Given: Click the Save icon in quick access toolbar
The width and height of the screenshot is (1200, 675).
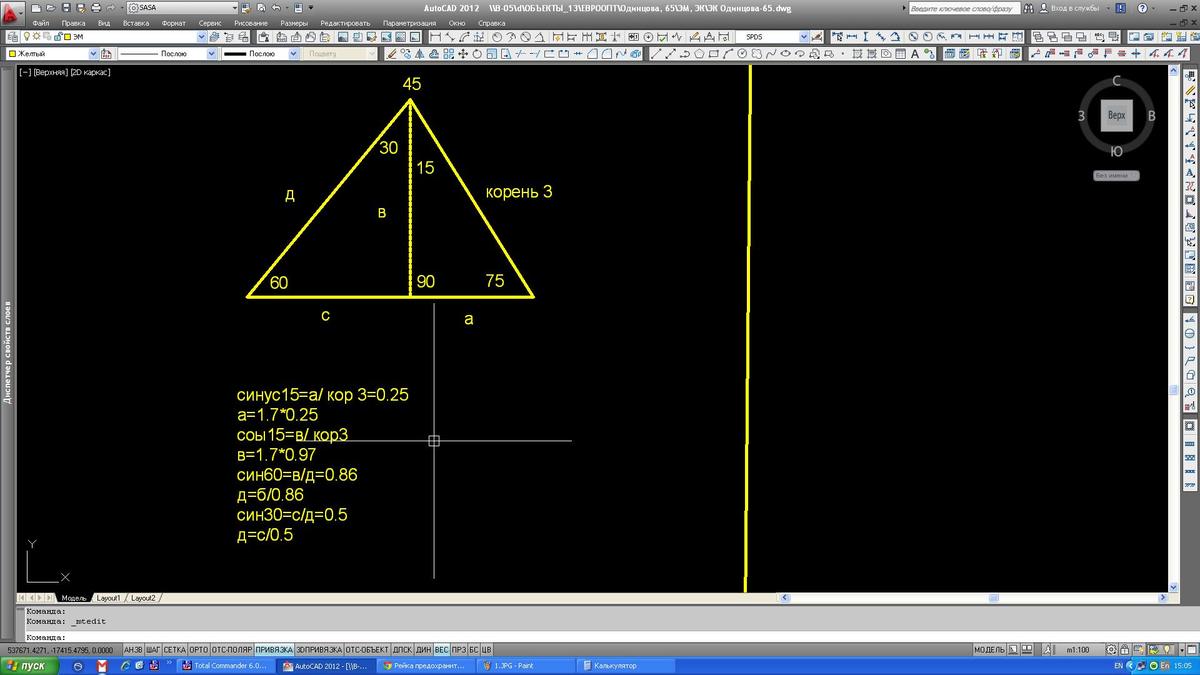Looking at the screenshot, I should click(x=65, y=8).
